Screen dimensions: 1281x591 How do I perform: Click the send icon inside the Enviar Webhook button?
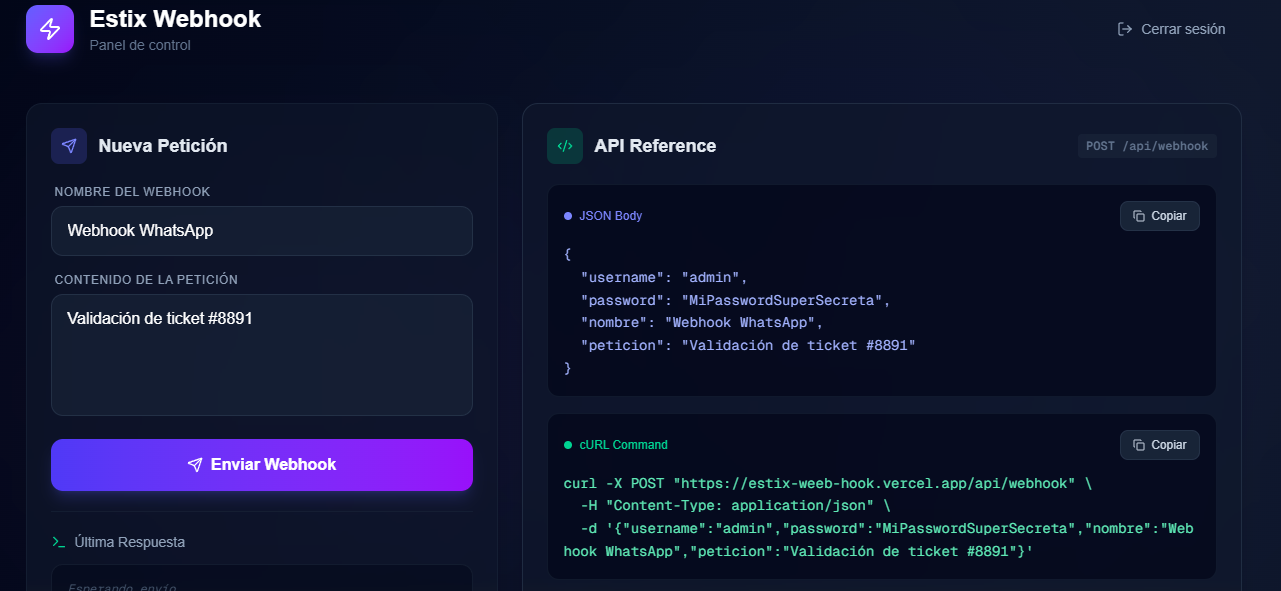coord(196,464)
